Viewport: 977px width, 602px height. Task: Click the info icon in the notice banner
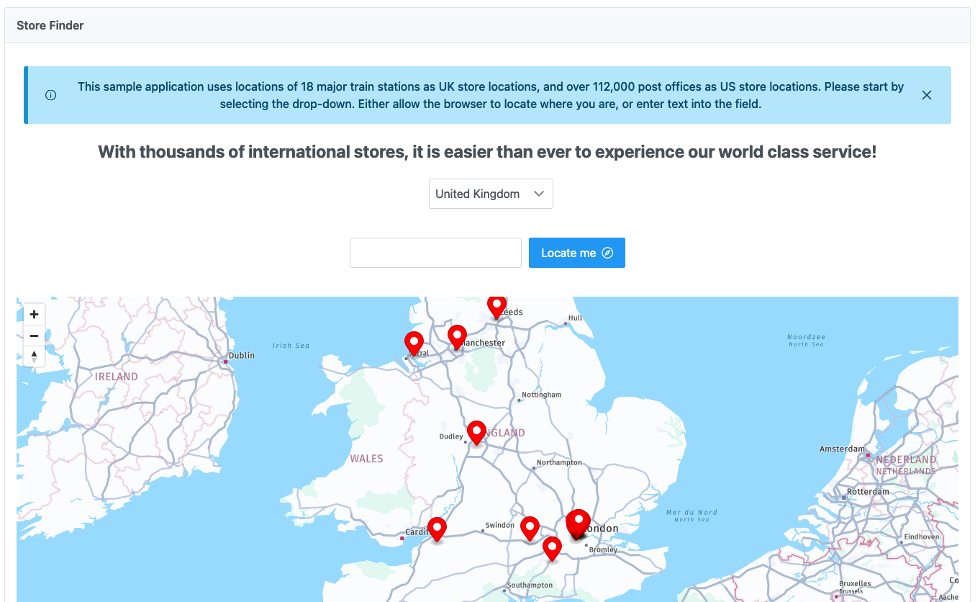pos(50,93)
